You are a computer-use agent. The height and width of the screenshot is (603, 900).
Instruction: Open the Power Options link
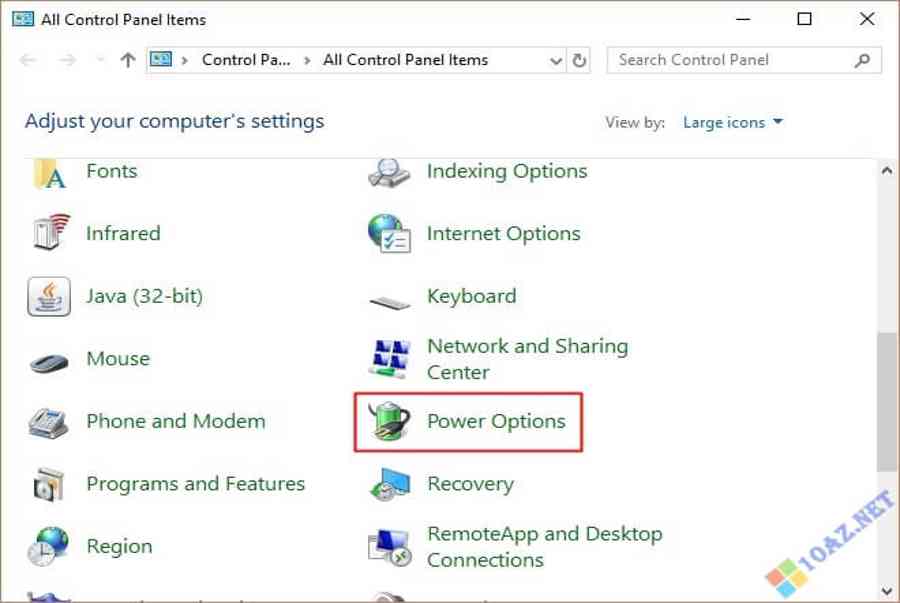[x=496, y=421]
